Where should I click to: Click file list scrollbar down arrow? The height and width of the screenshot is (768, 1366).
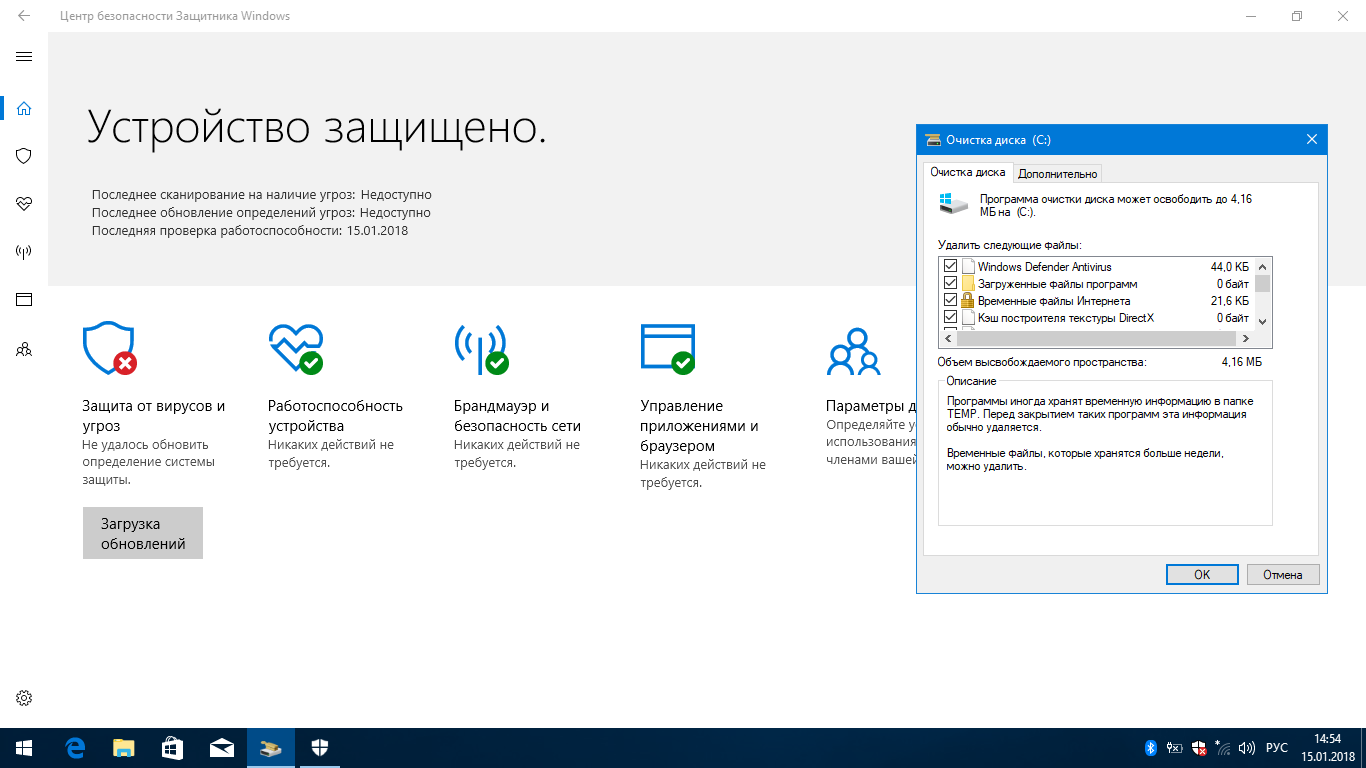pyautogui.click(x=1262, y=321)
